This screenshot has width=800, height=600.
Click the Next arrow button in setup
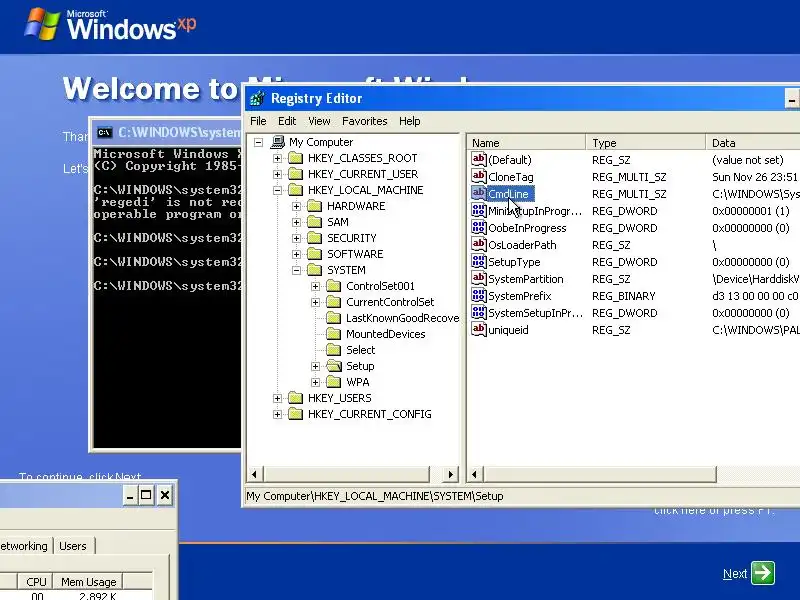coord(763,572)
